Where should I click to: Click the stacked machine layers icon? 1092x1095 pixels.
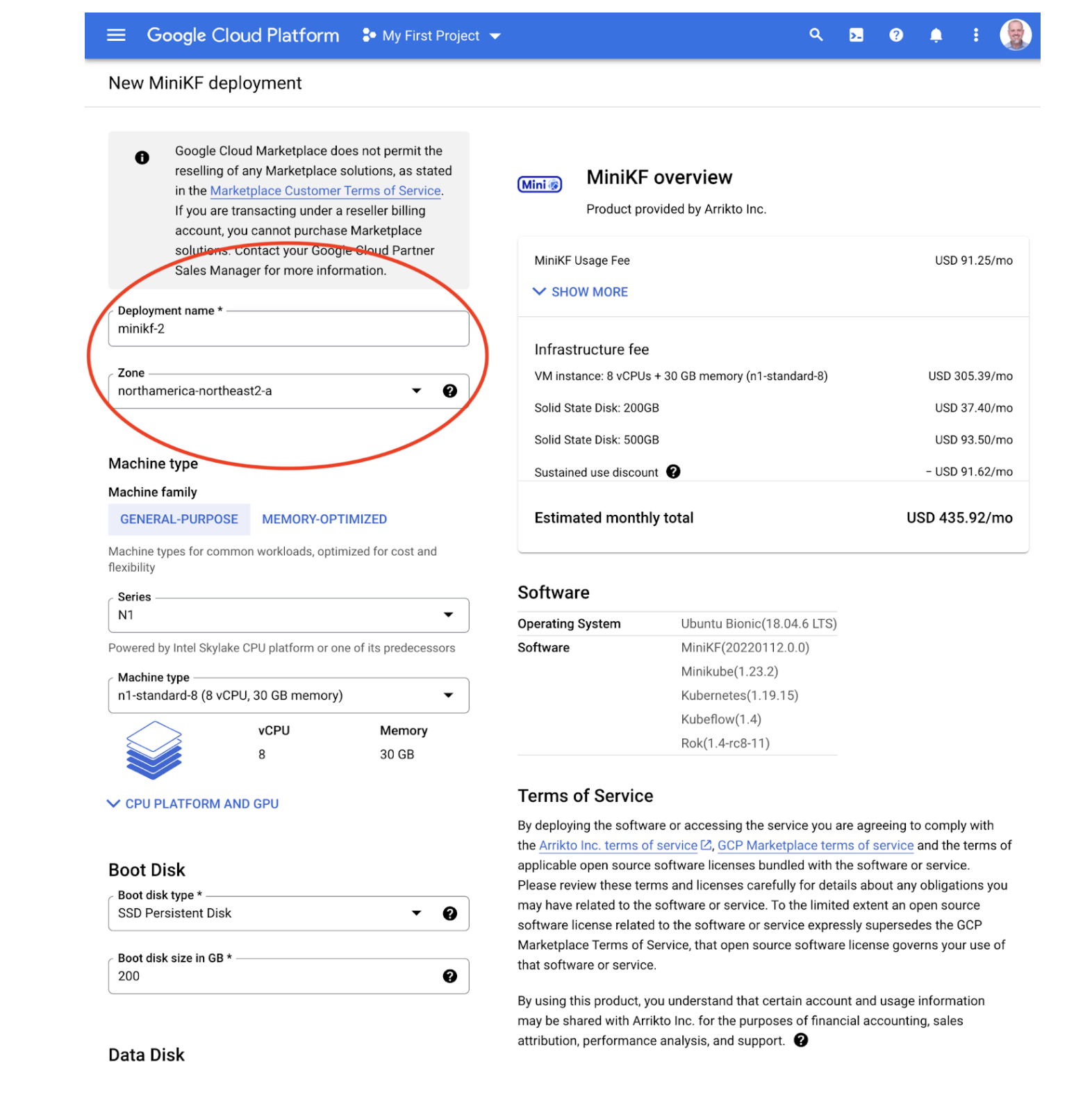point(154,750)
